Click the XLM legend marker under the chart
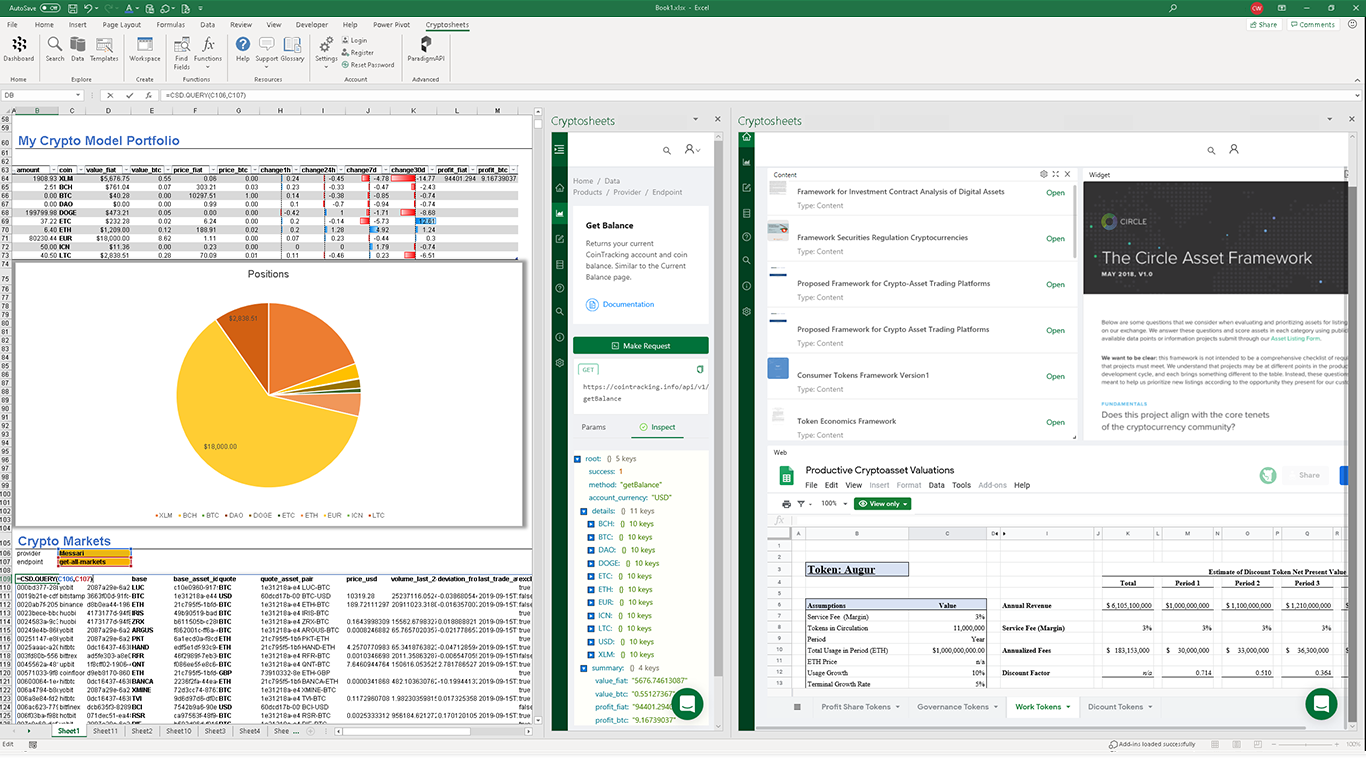This screenshot has width=1366, height=768. click(156, 516)
